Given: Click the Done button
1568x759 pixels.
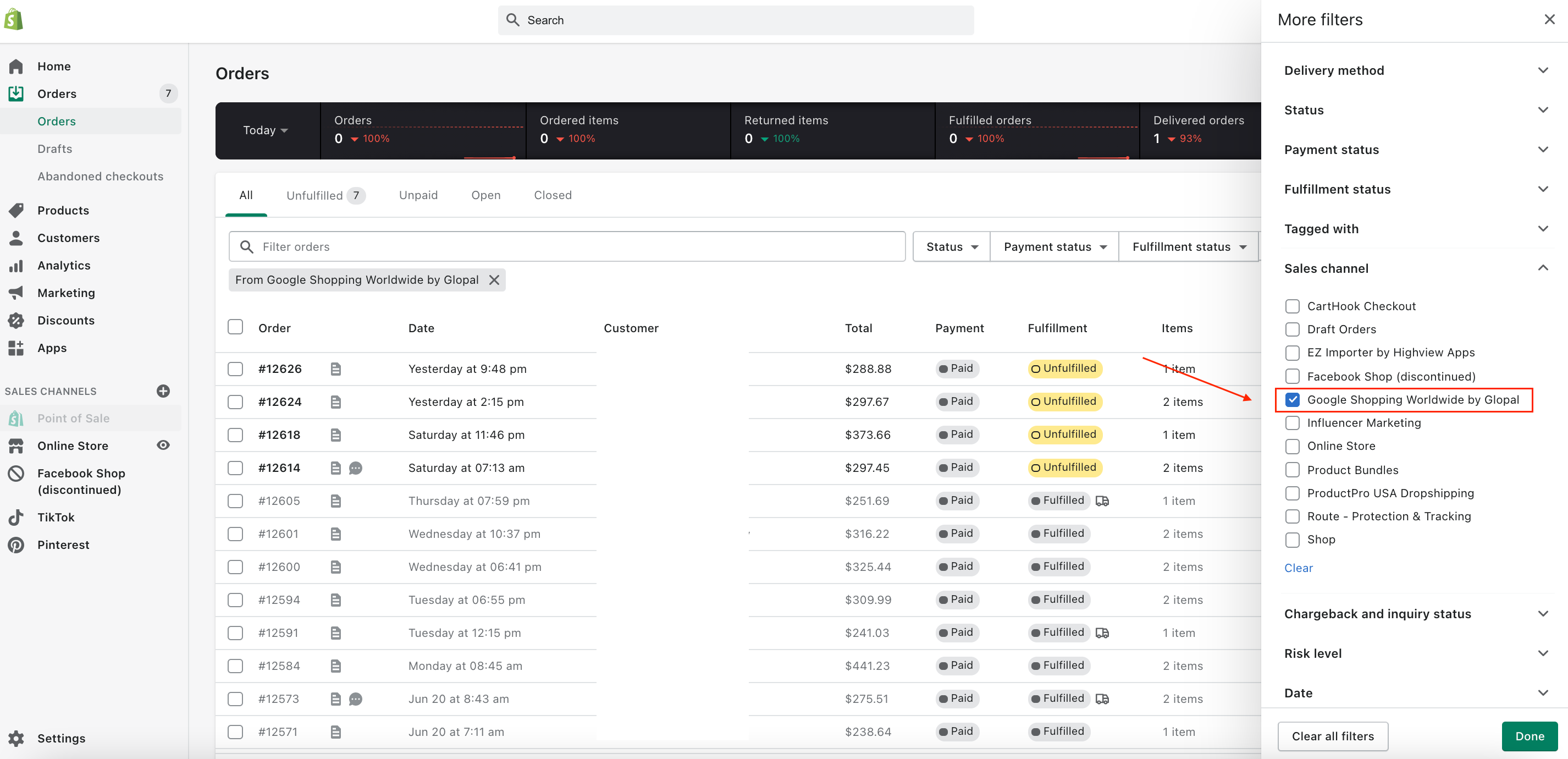Looking at the screenshot, I should click(x=1529, y=736).
